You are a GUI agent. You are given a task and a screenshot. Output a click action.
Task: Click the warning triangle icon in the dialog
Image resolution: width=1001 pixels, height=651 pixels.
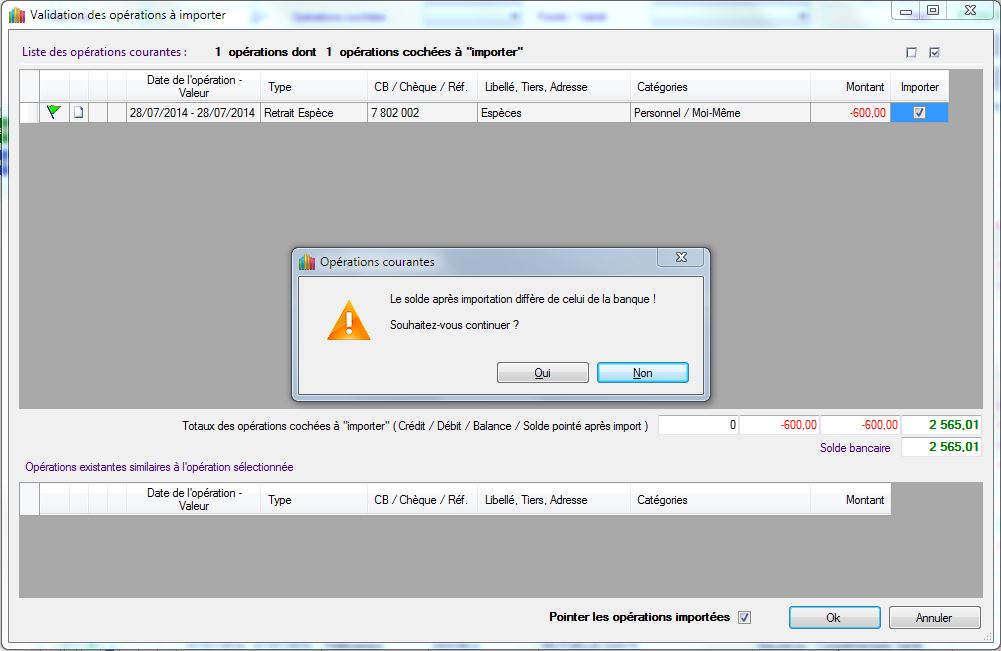(349, 319)
